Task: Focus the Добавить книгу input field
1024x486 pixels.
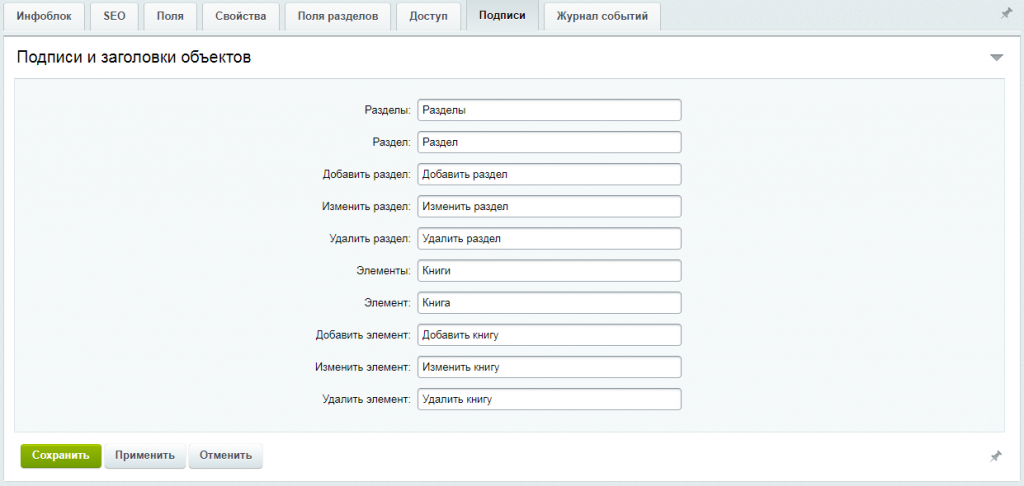Action: (549, 335)
